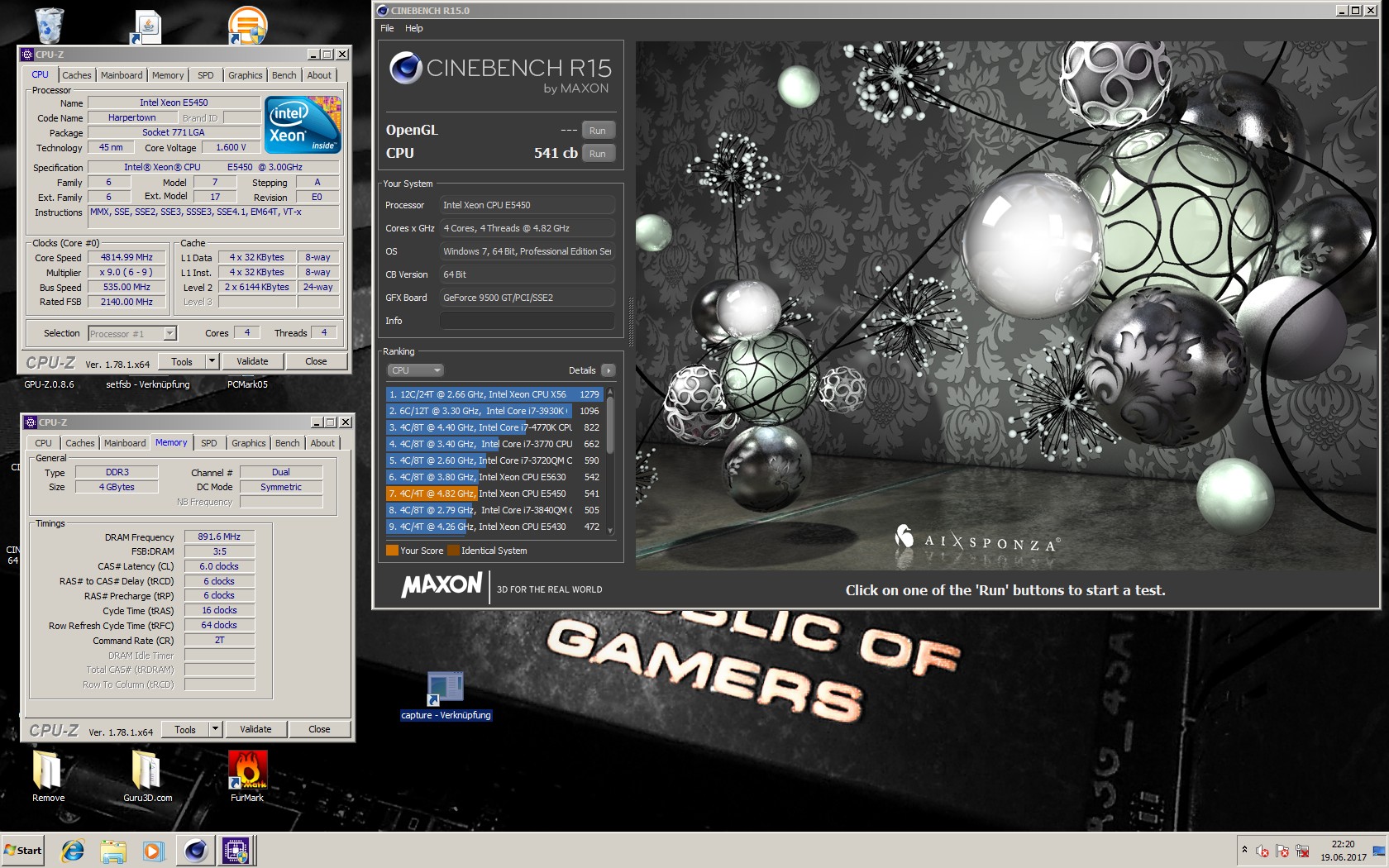Switch to CPU-Z taskbar icon
Image resolution: width=1389 pixels, height=868 pixels.
pyautogui.click(x=236, y=850)
